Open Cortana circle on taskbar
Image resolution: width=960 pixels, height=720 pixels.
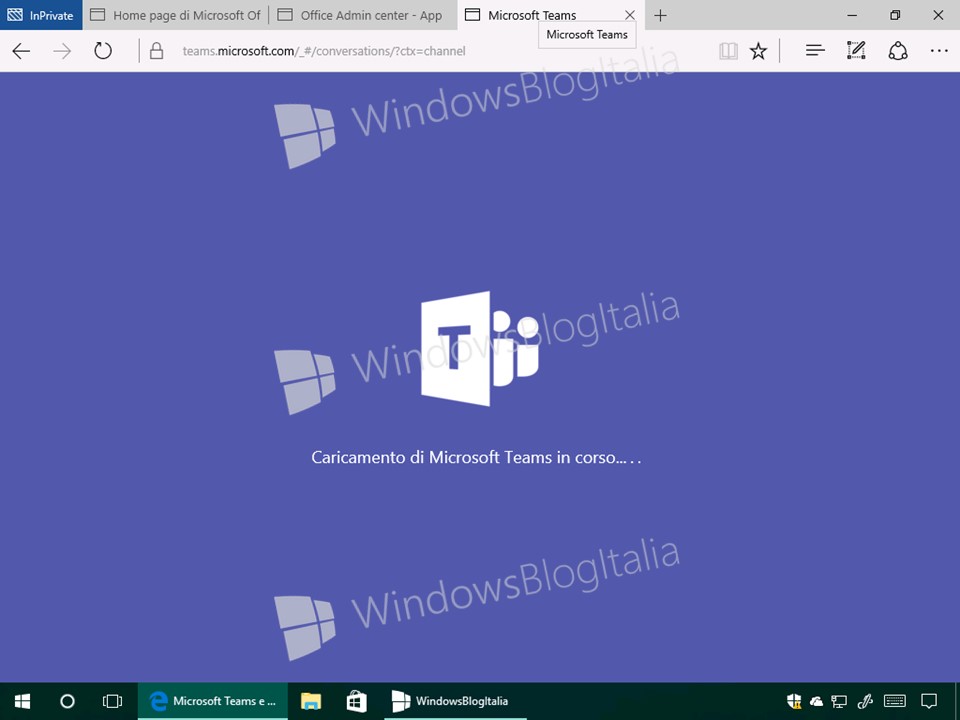coord(67,701)
